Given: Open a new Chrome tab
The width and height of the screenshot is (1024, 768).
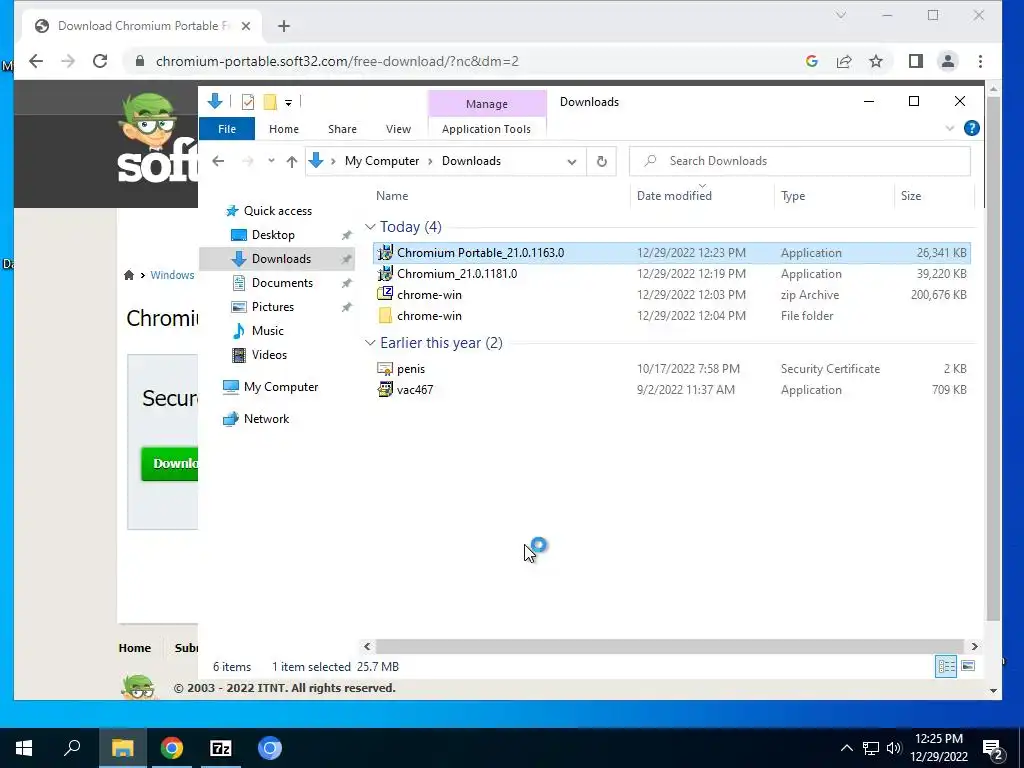Looking at the screenshot, I should (283, 26).
